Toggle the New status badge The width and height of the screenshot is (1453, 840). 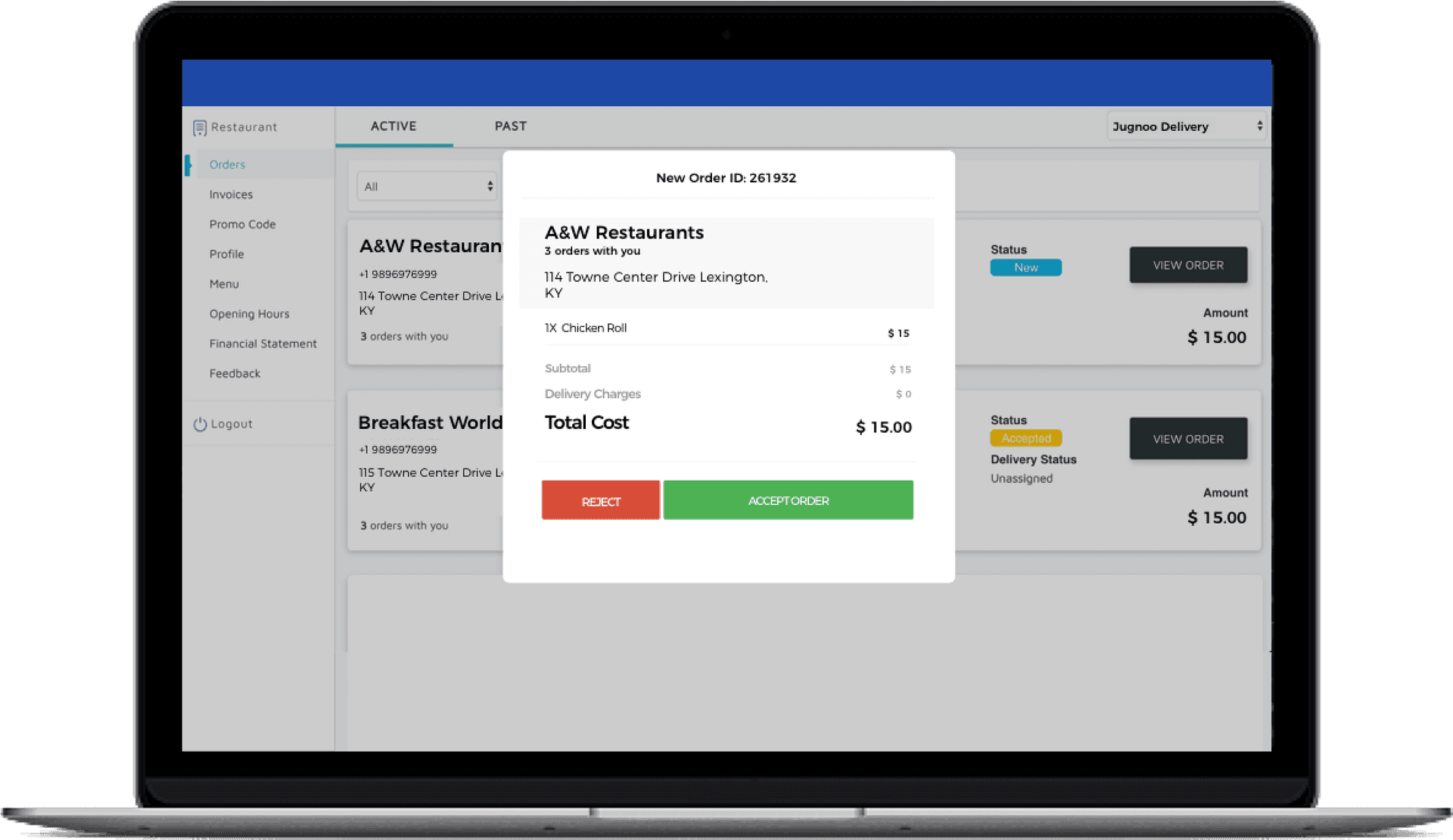1023,267
